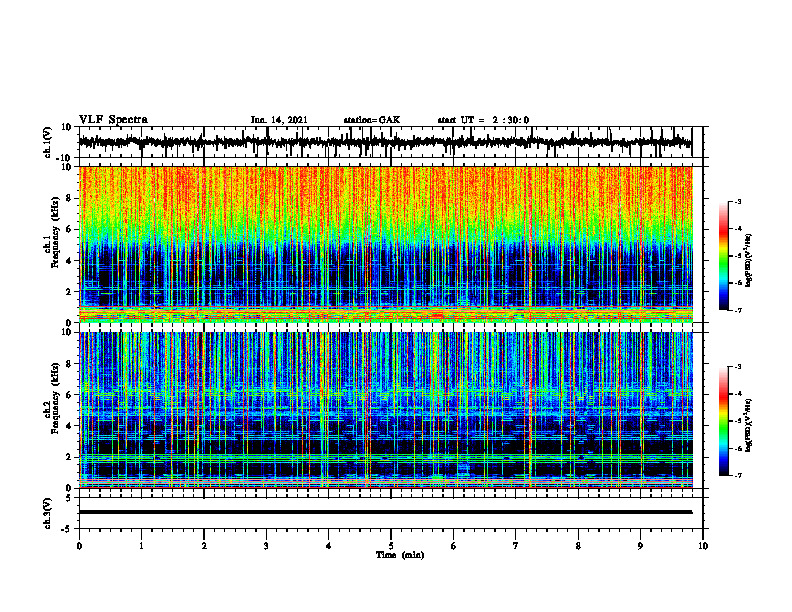Click the ch.2 spectrogram color bar
792x612 pixels.
724,421
